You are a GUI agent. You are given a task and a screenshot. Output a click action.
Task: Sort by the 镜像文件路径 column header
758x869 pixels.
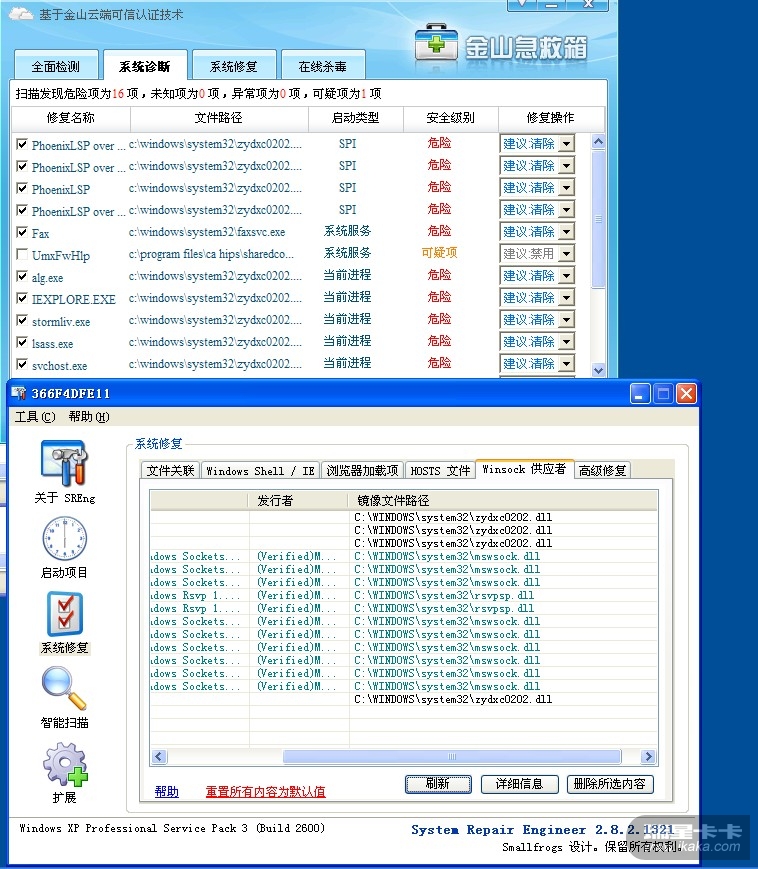tap(503, 500)
